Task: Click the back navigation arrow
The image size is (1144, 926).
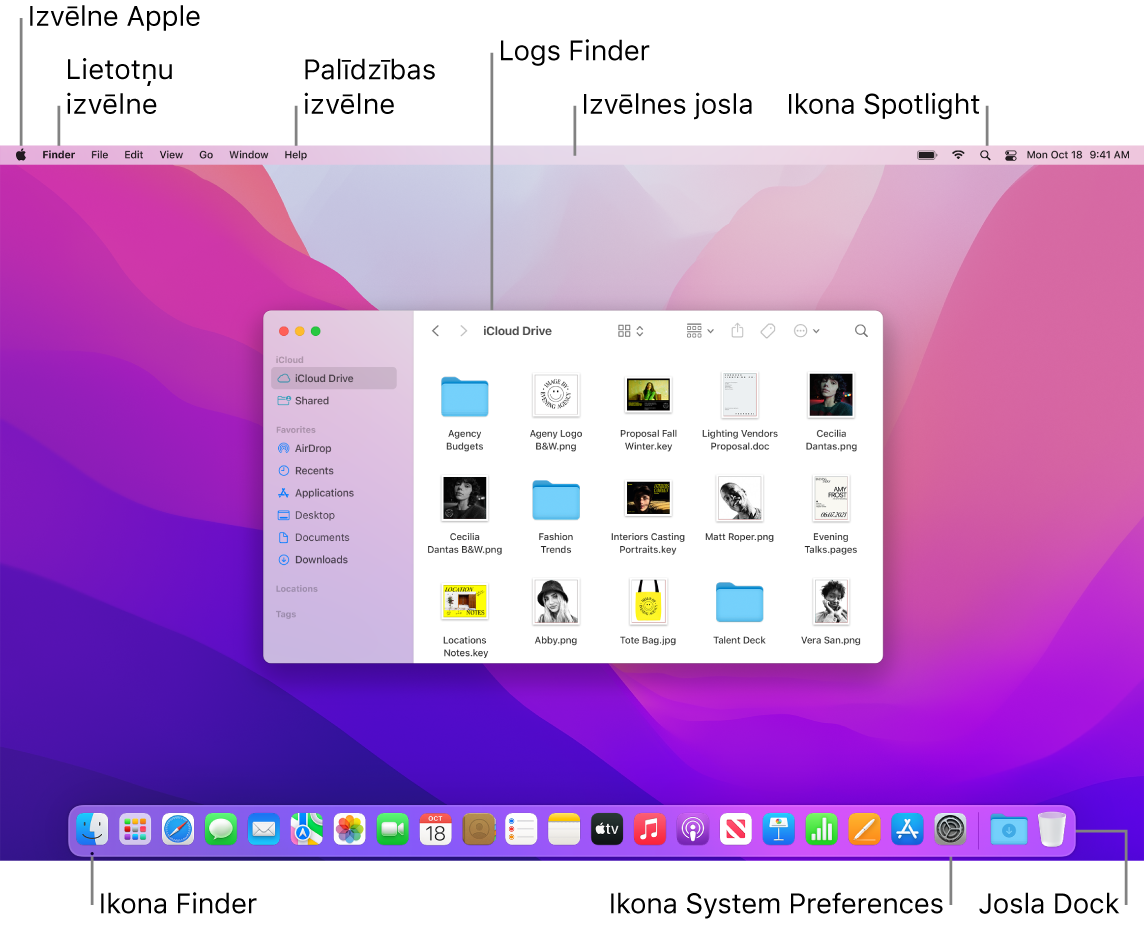Action: (435, 330)
